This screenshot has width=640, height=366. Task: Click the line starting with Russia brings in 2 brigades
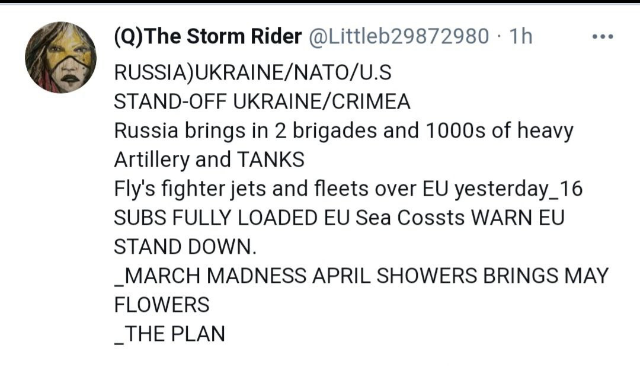click(344, 131)
